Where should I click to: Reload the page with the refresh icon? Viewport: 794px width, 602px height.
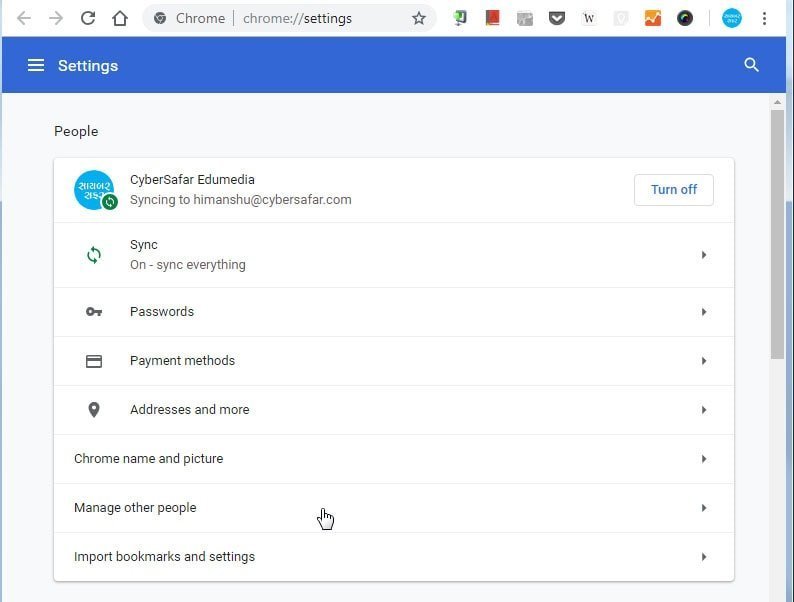[88, 18]
